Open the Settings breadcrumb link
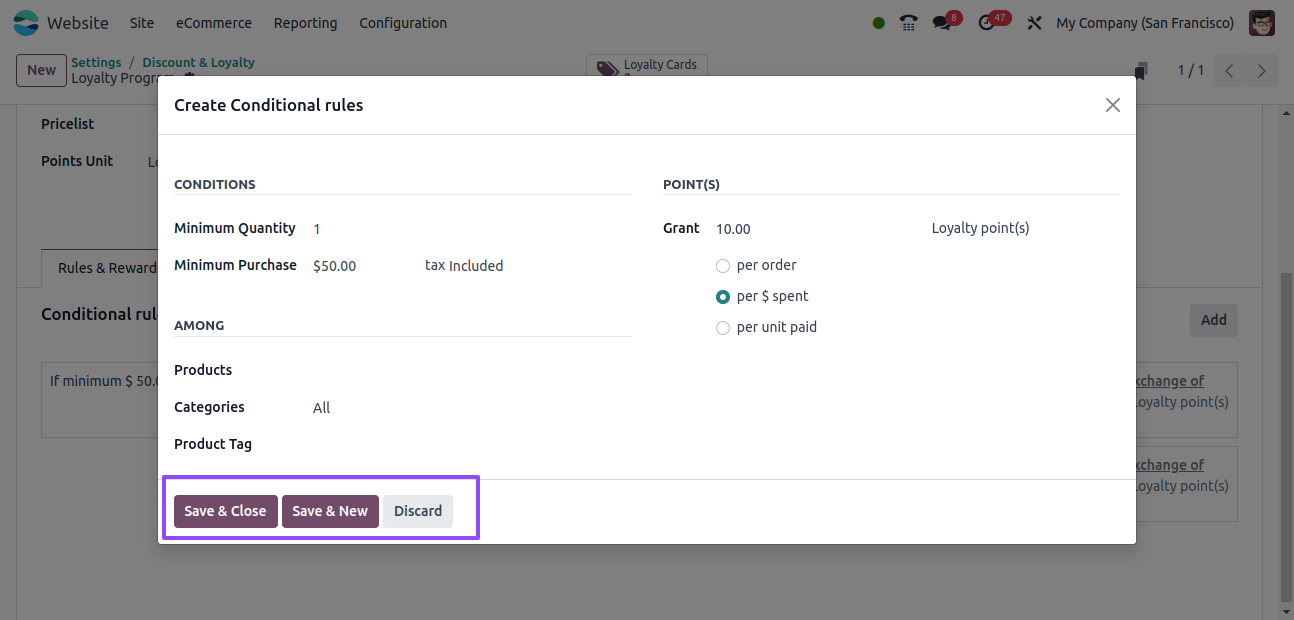 (96, 62)
